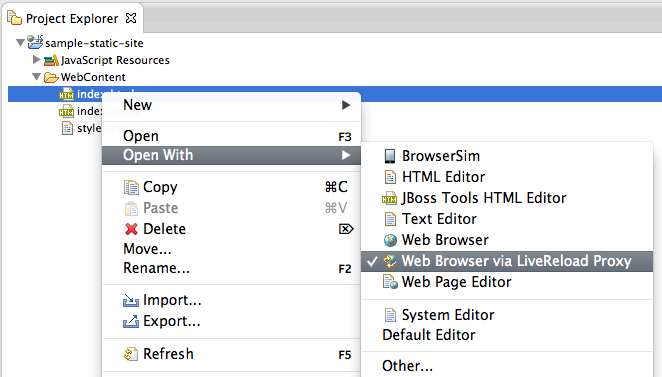The width and height of the screenshot is (662, 377).
Task: Click the Export icon
Action: pos(131,321)
